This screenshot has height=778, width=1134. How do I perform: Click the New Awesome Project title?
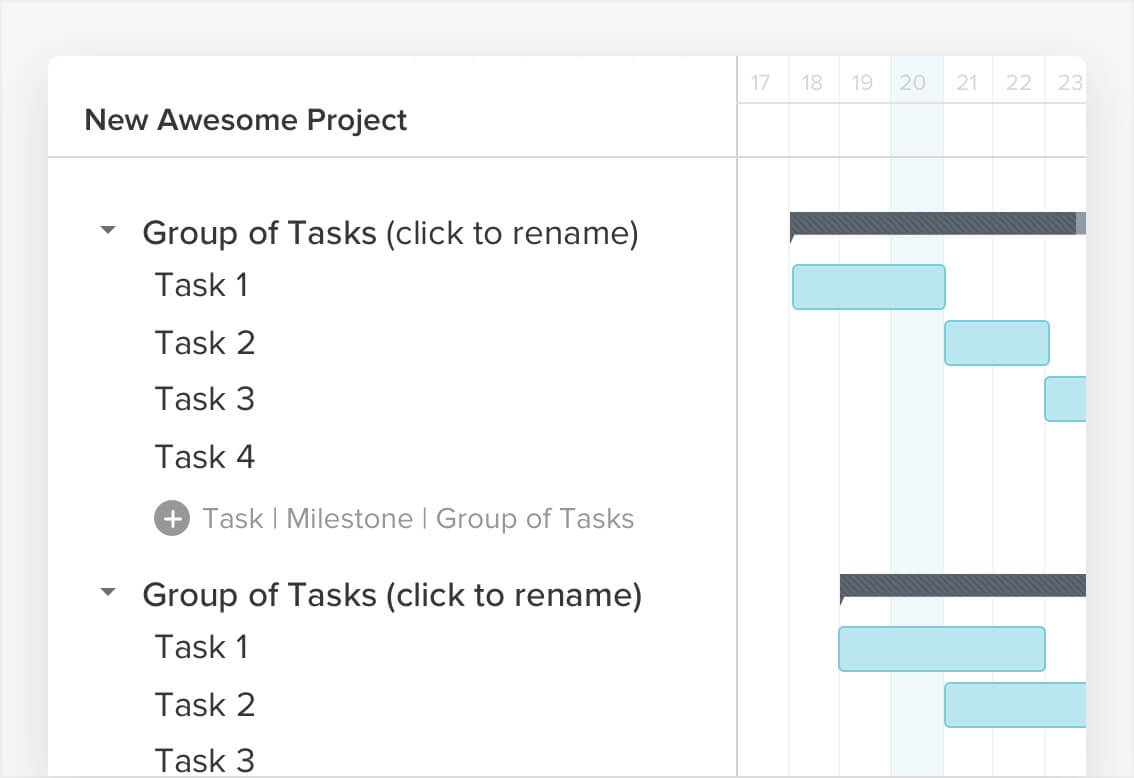[x=246, y=120]
